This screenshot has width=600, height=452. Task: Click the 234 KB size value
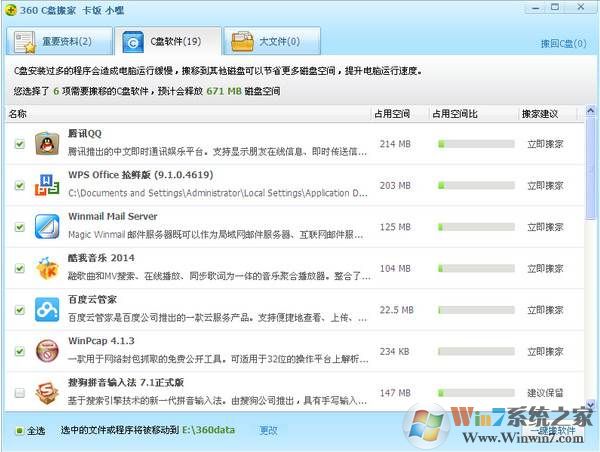point(394,351)
